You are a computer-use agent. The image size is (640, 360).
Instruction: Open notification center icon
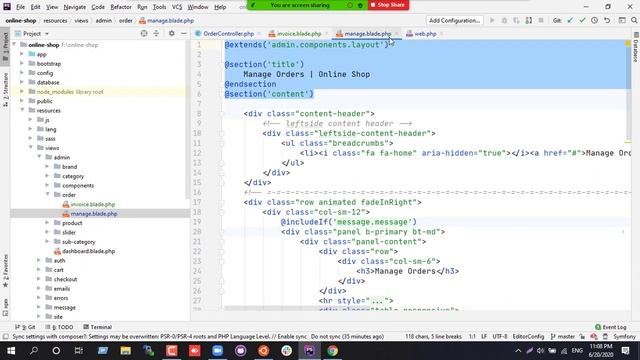625,351
